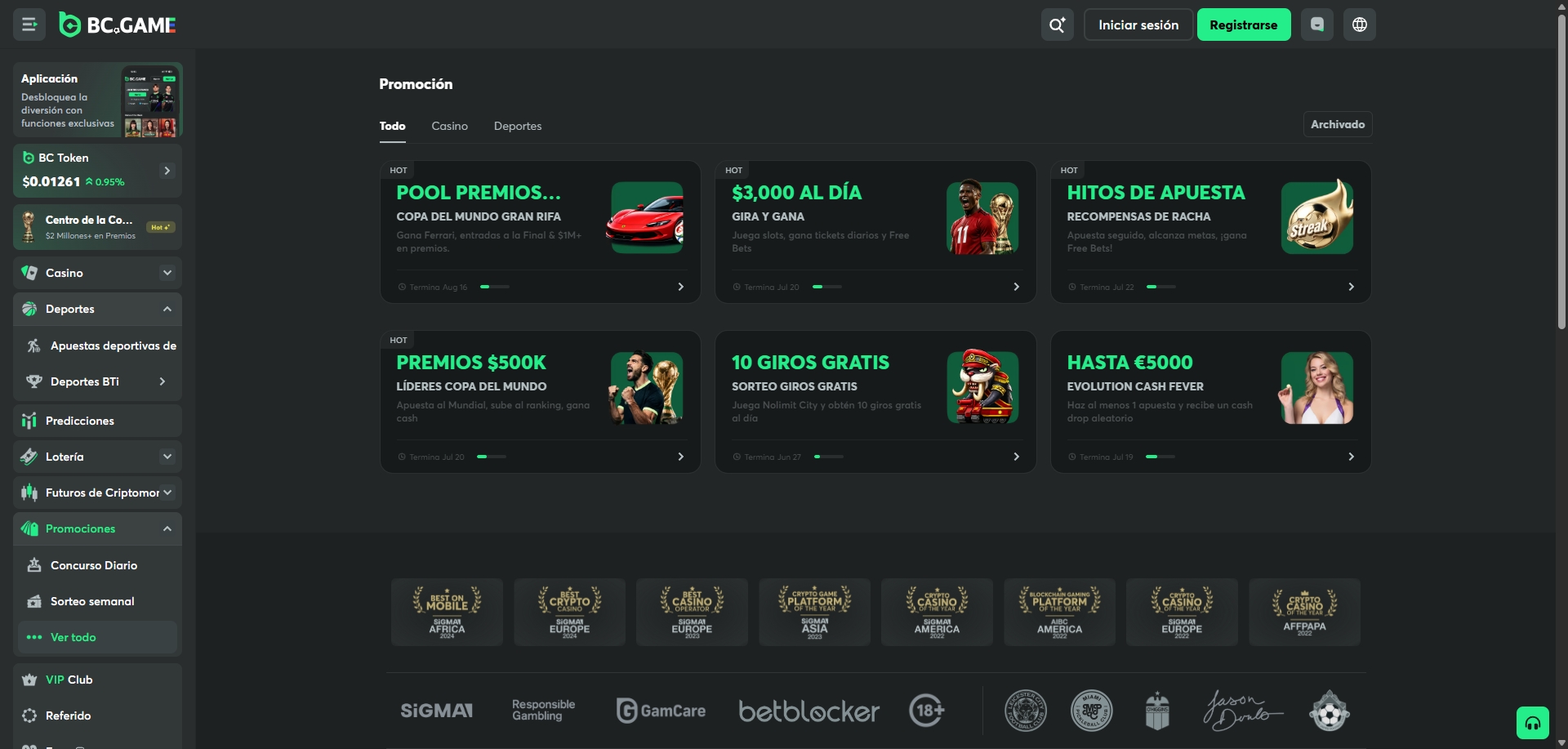Open the HITOS DE APUESTA title
Screen dimensions: 1568x749
click(1156, 193)
